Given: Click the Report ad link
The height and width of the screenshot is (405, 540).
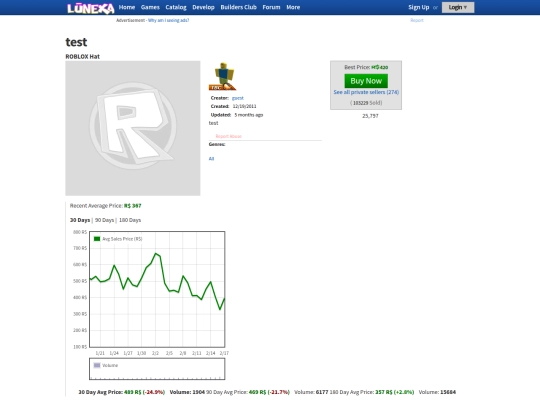Looking at the screenshot, I should (417, 20).
